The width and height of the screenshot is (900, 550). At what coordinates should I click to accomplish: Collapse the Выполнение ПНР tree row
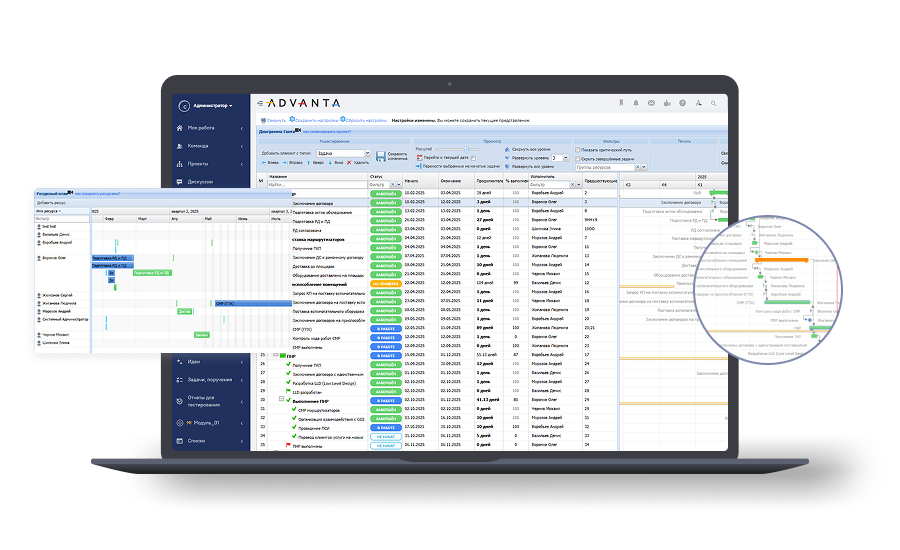(283, 400)
